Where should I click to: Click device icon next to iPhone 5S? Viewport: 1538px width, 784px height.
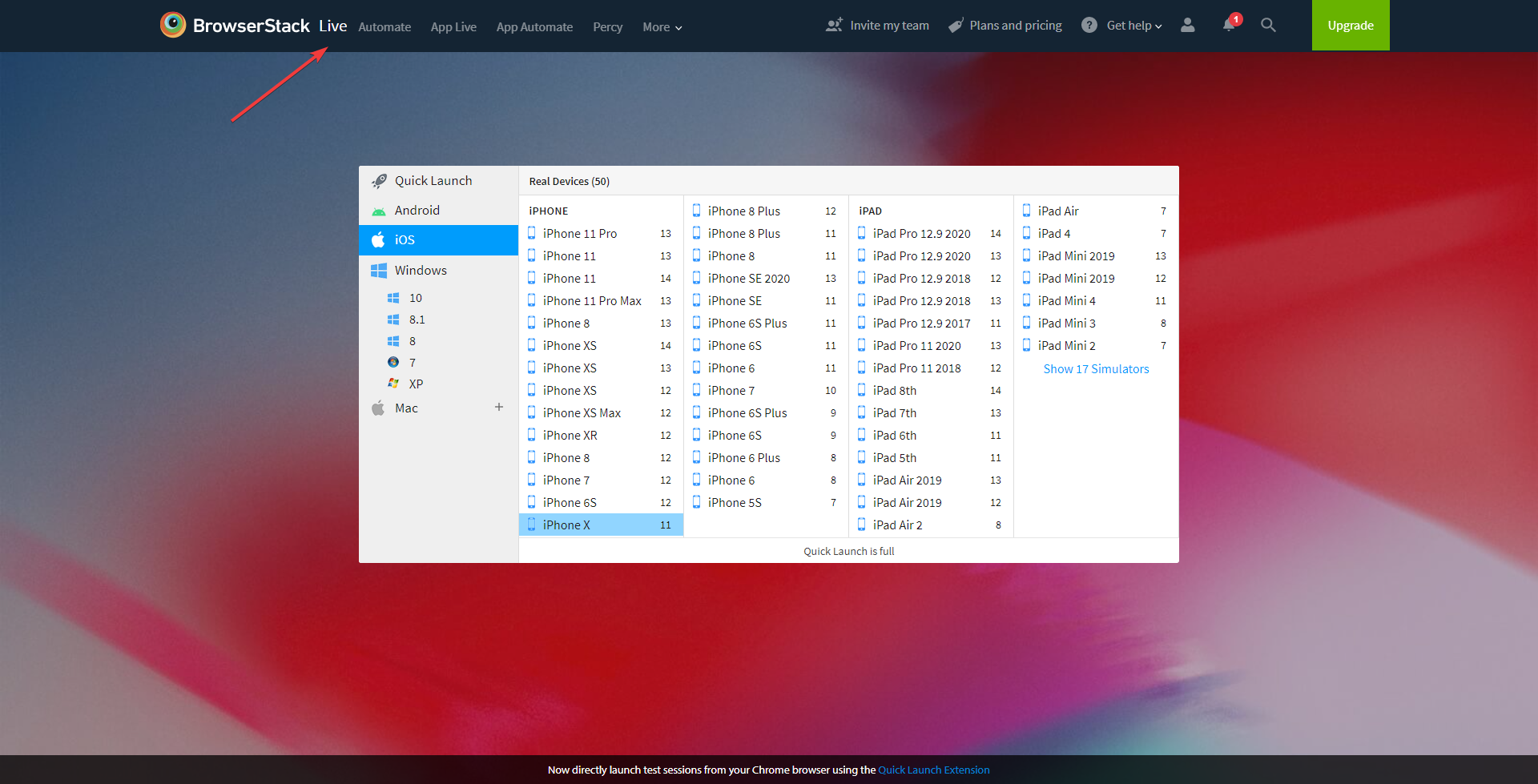click(696, 502)
